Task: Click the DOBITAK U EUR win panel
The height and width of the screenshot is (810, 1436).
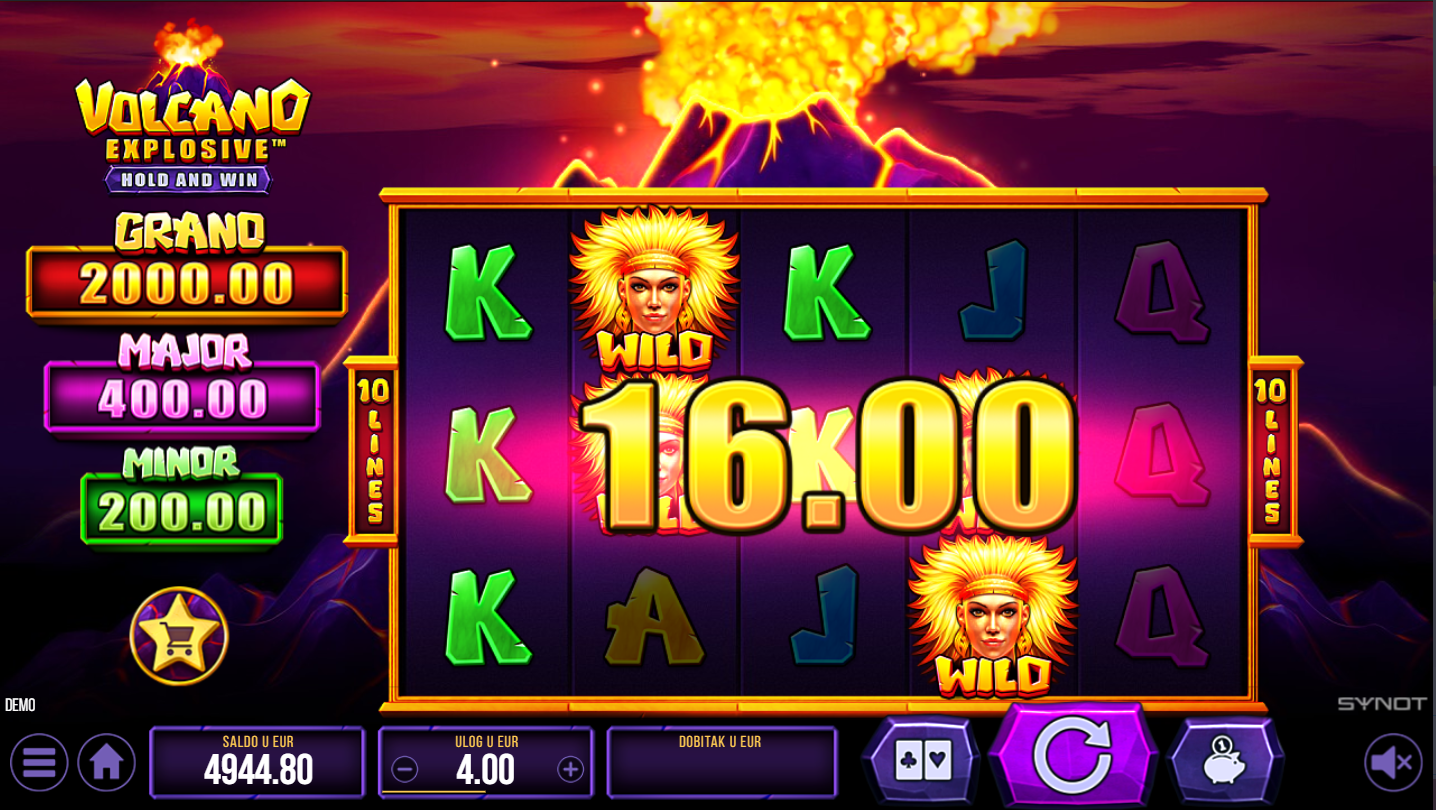Action: point(721,762)
